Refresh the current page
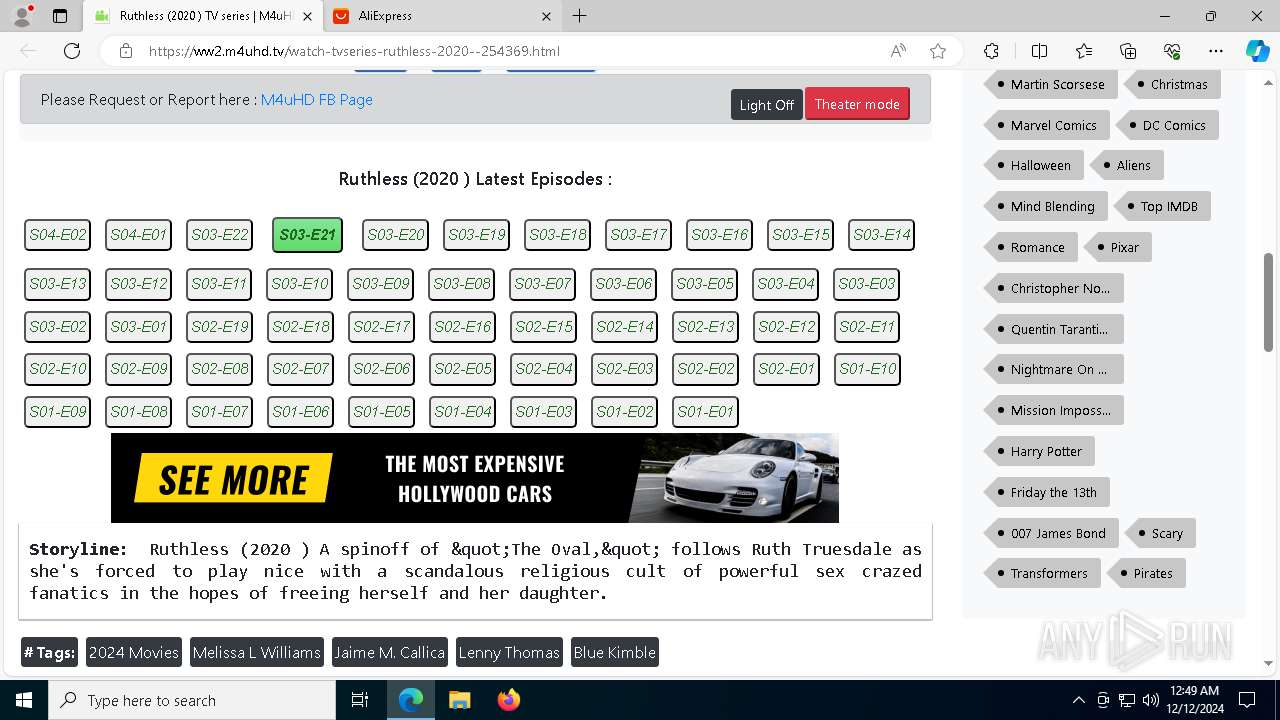1280x720 pixels. pyautogui.click(x=72, y=51)
